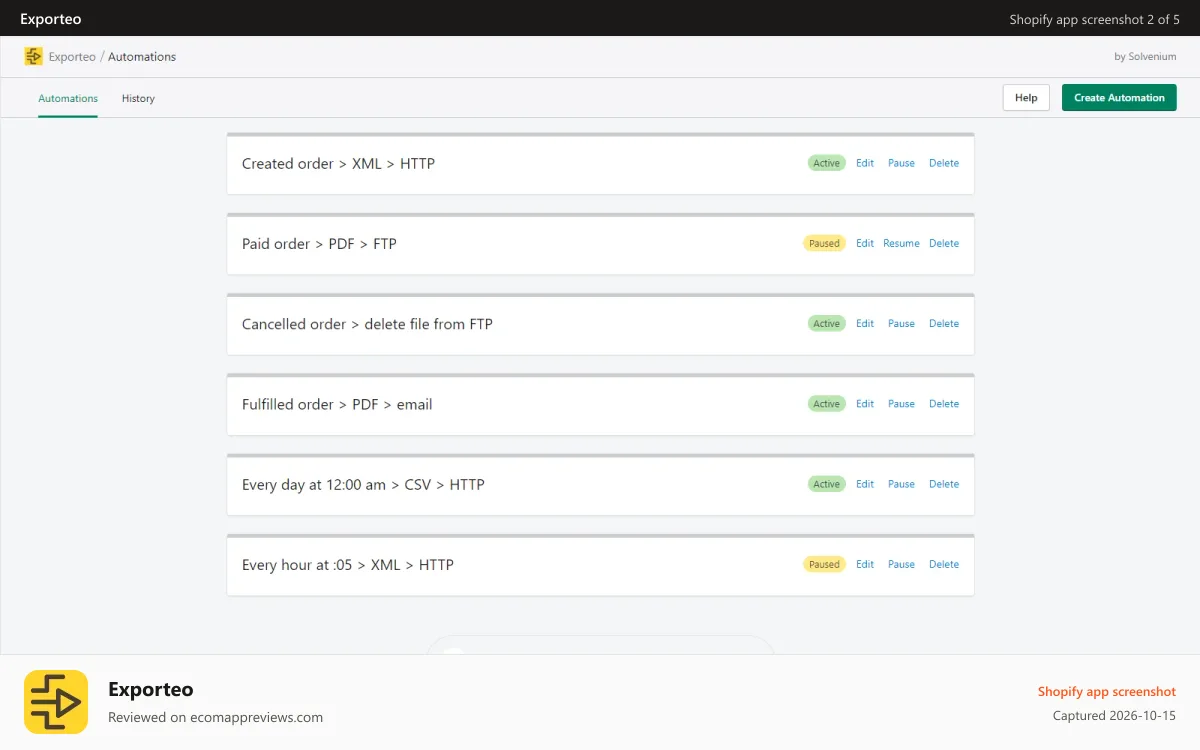The width and height of the screenshot is (1200, 750).
Task: Click Exporteo breadcrumb link
Action: (x=72, y=57)
